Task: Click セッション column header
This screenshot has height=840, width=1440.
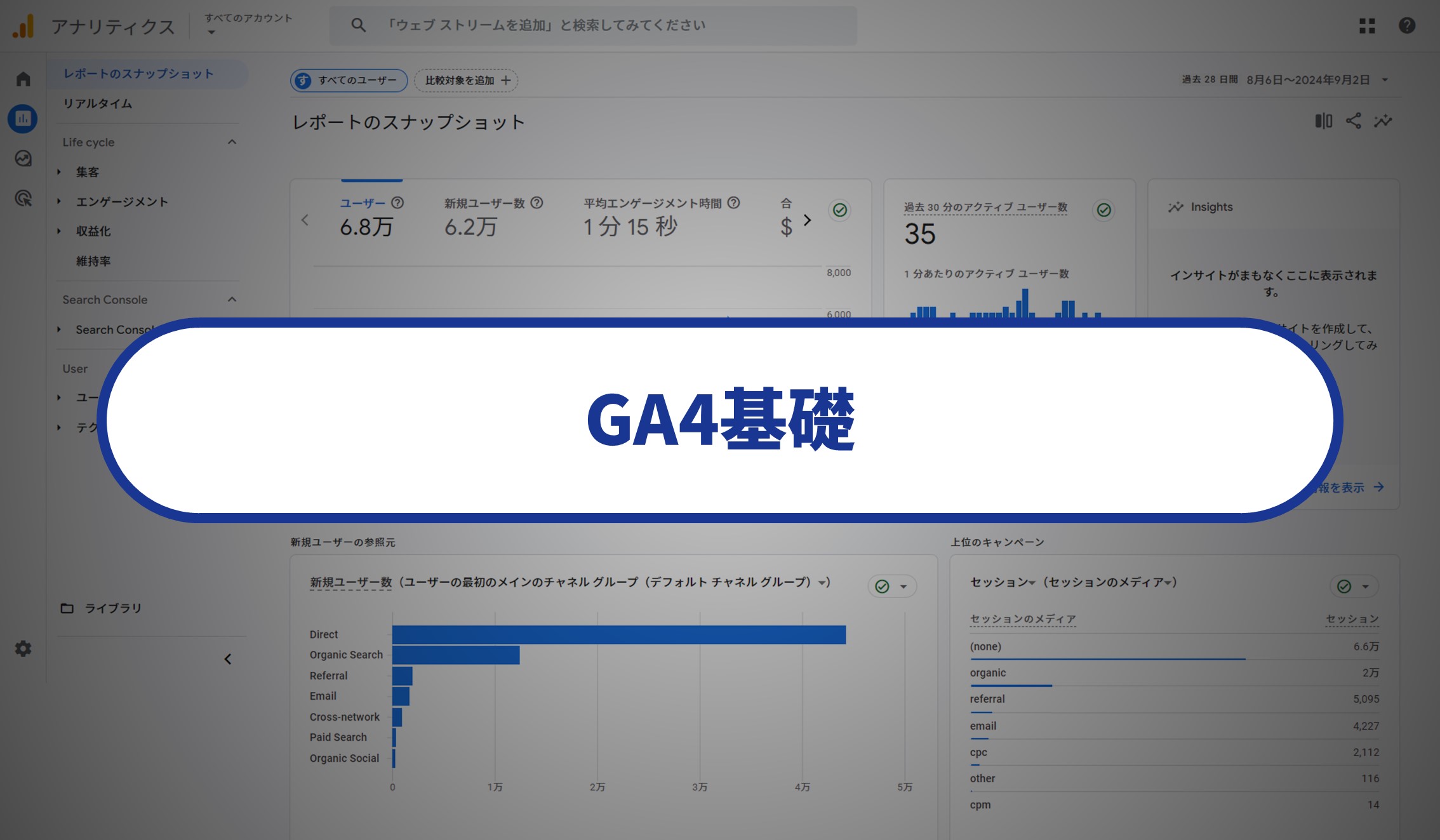Action: point(1352,619)
